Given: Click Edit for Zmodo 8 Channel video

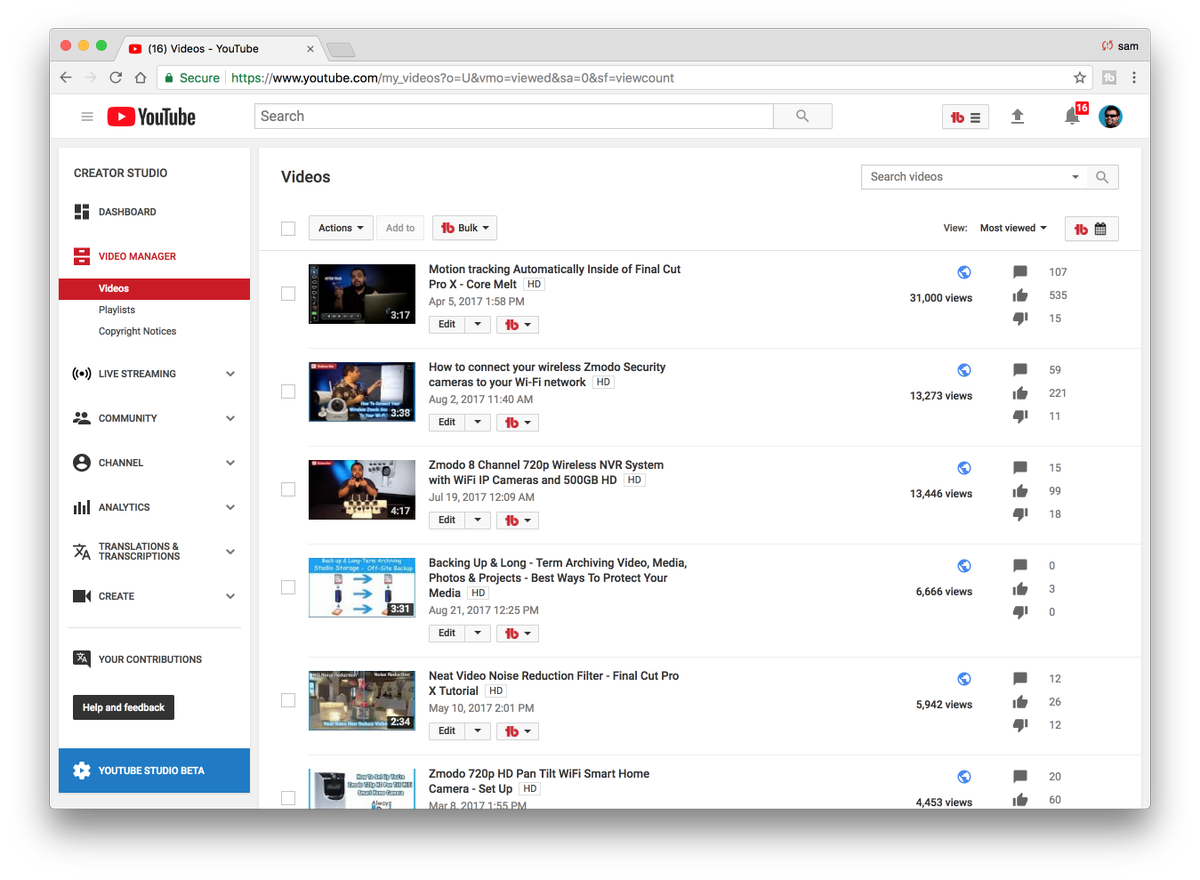Looking at the screenshot, I should [447, 520].
